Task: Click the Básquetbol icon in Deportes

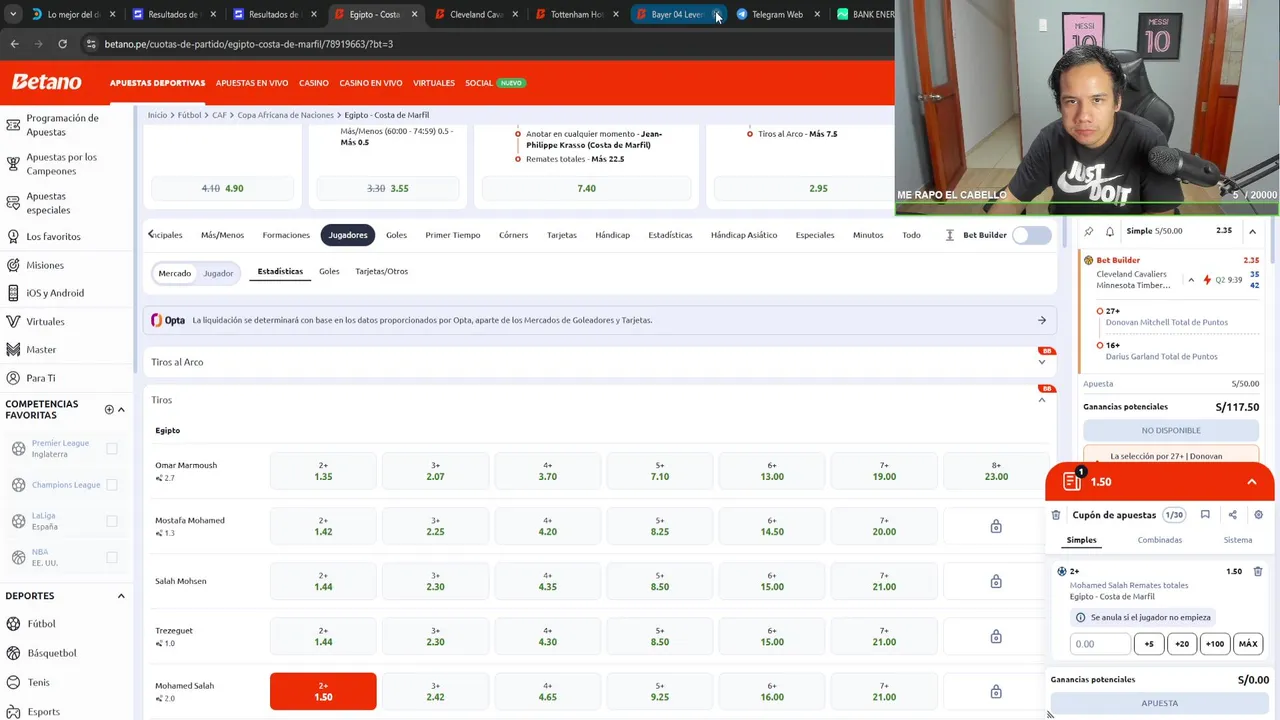Action: (13, 653)
